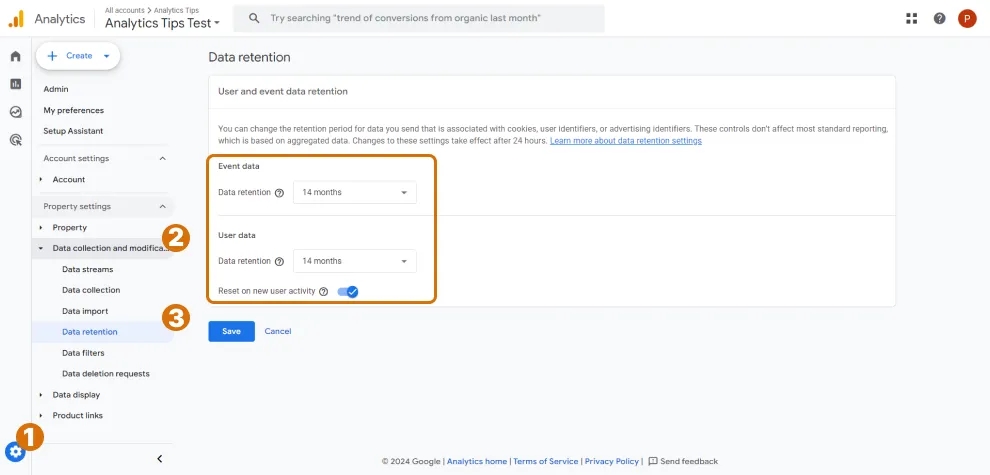
Task: Open Terms of Service link
Action: (546, 461)
